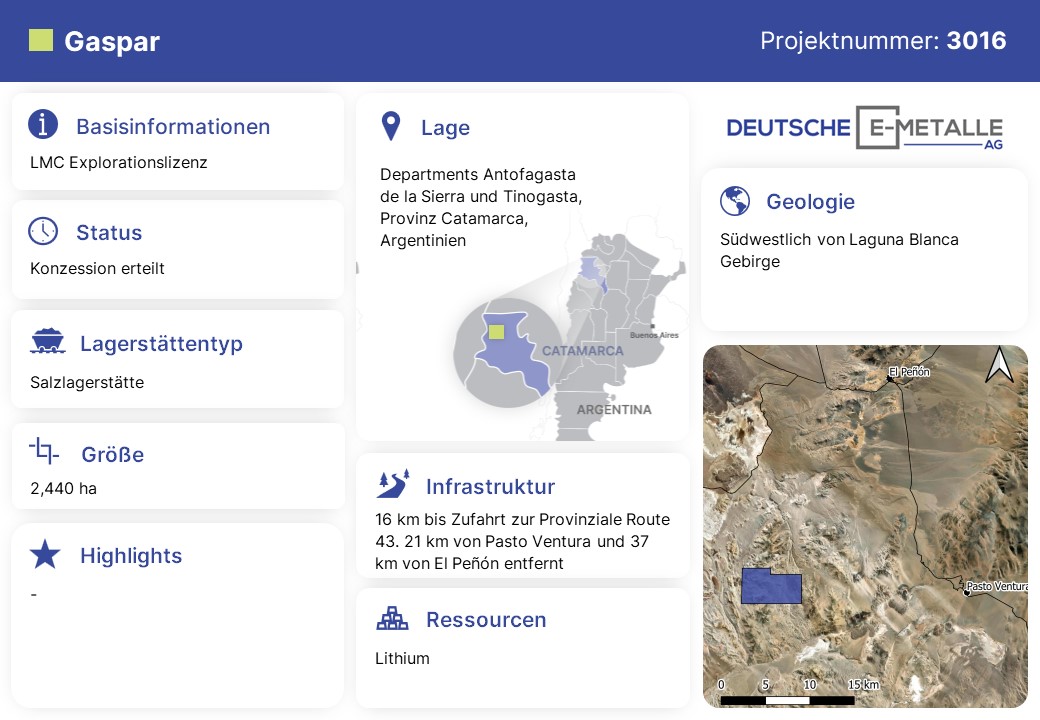This screenshot has height=720, width=1040.
Task: Click the clock icon next to Status
Action: (x=43, y=231)
